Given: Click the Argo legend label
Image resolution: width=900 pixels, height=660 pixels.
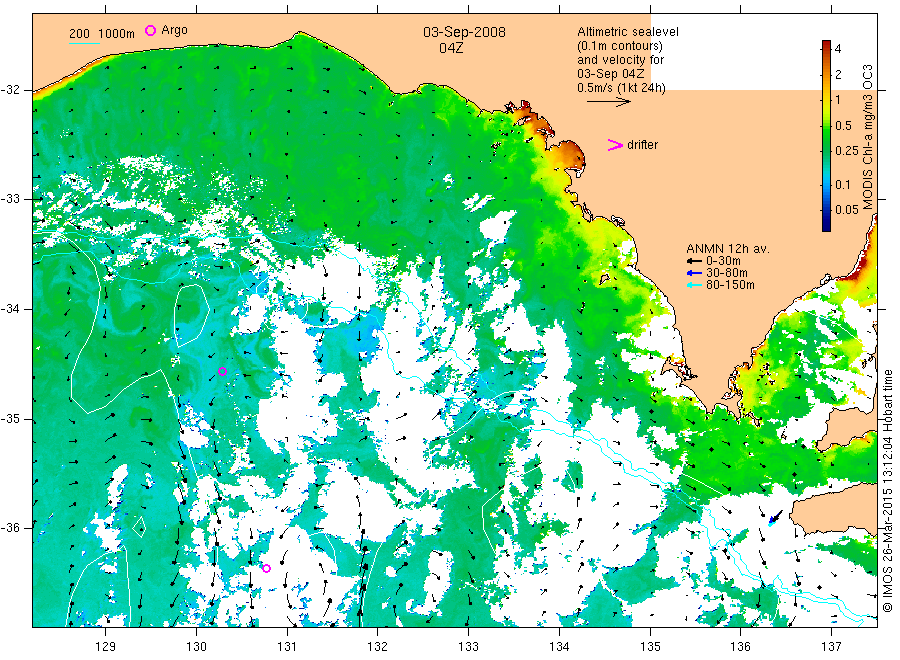Looking at the screenshot, I should (x=174, y=30).
